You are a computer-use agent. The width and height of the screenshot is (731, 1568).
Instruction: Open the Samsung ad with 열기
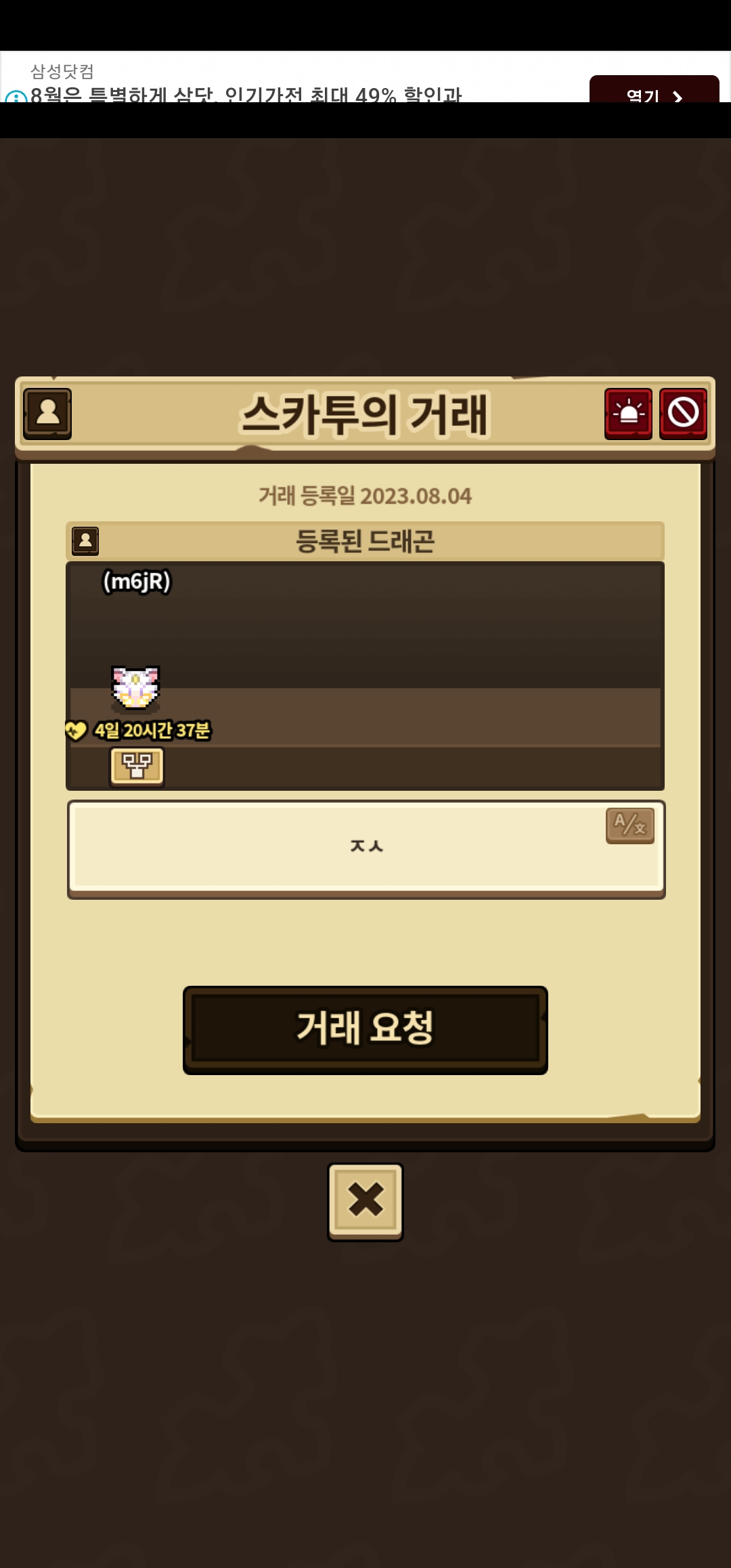point(654,91)
